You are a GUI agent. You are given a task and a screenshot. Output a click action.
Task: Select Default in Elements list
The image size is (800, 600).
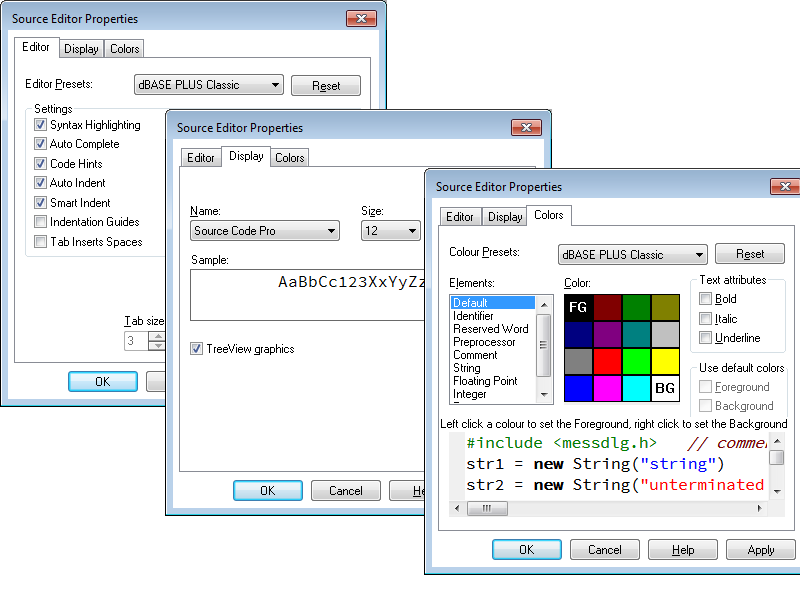[x=492, y=303]
